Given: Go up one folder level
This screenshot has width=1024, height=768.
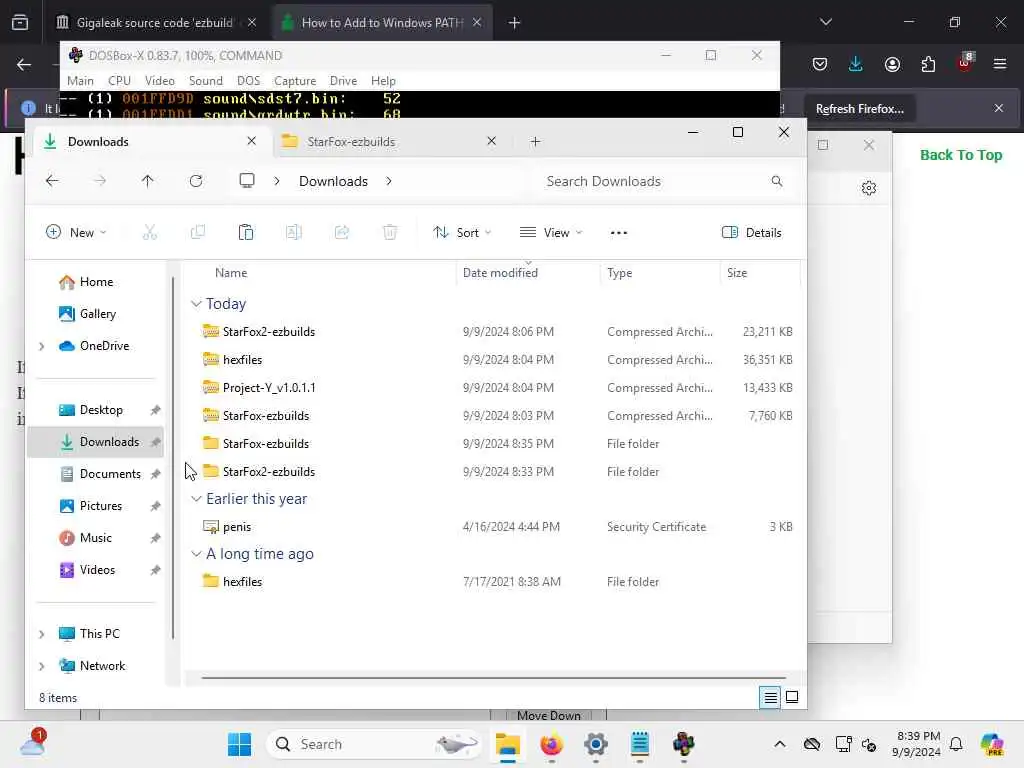Looking at the screenshot, I should coord(148,181).
